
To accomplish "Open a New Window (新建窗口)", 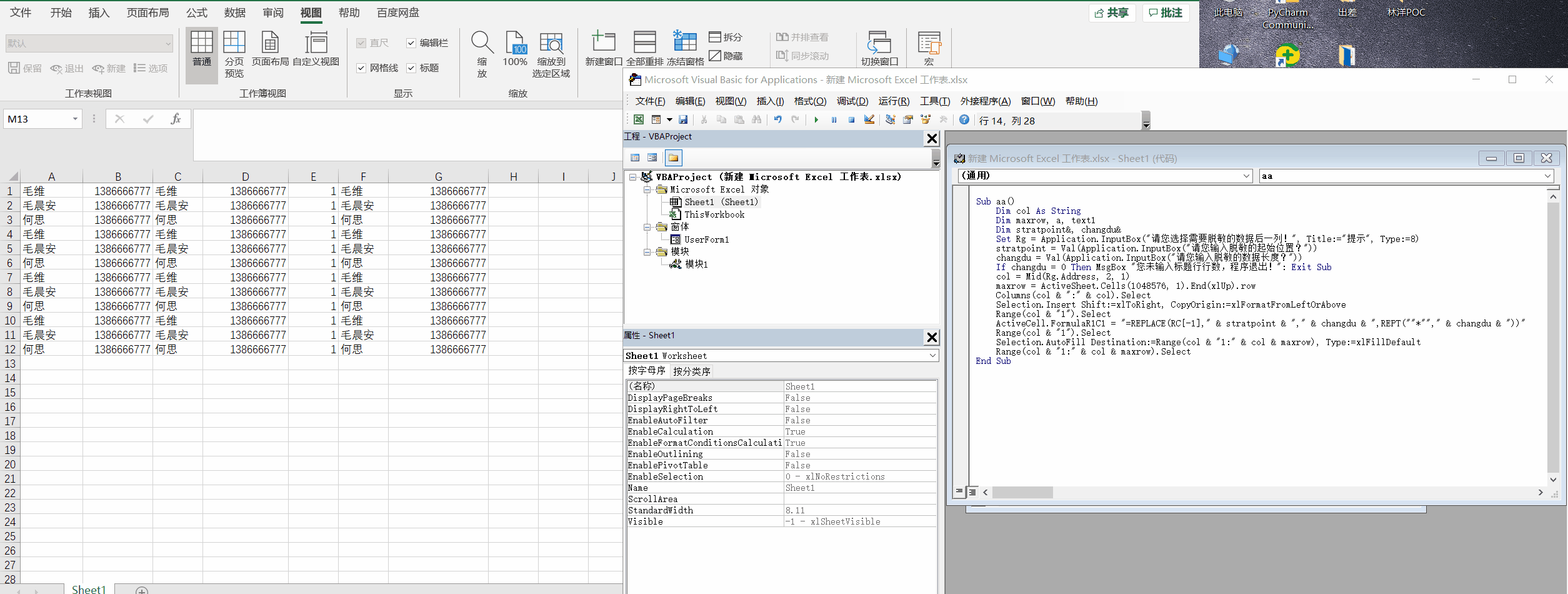I will (x=604, y=49).
